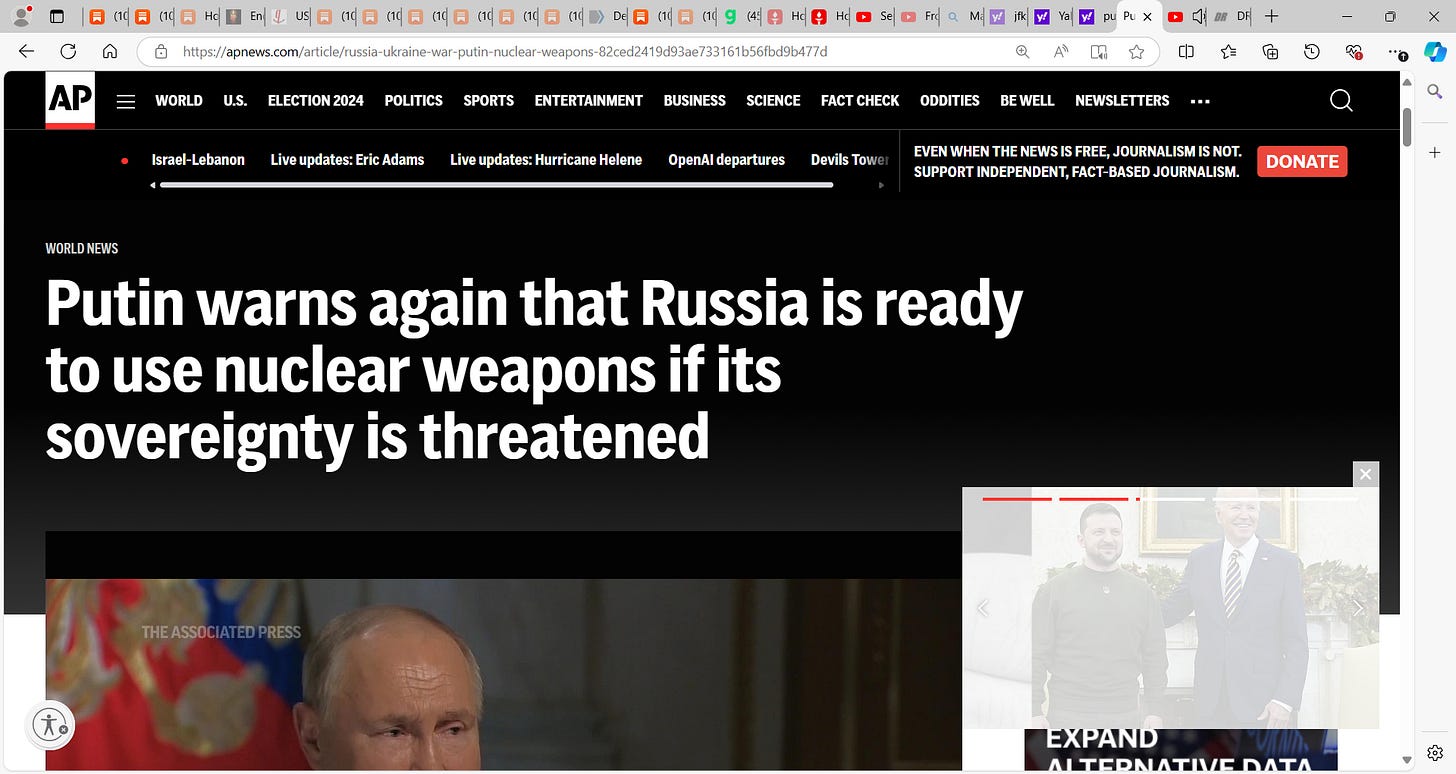Show next slide in floating carousel
Screen dimensions: 1456x774
click(1358, 608)
